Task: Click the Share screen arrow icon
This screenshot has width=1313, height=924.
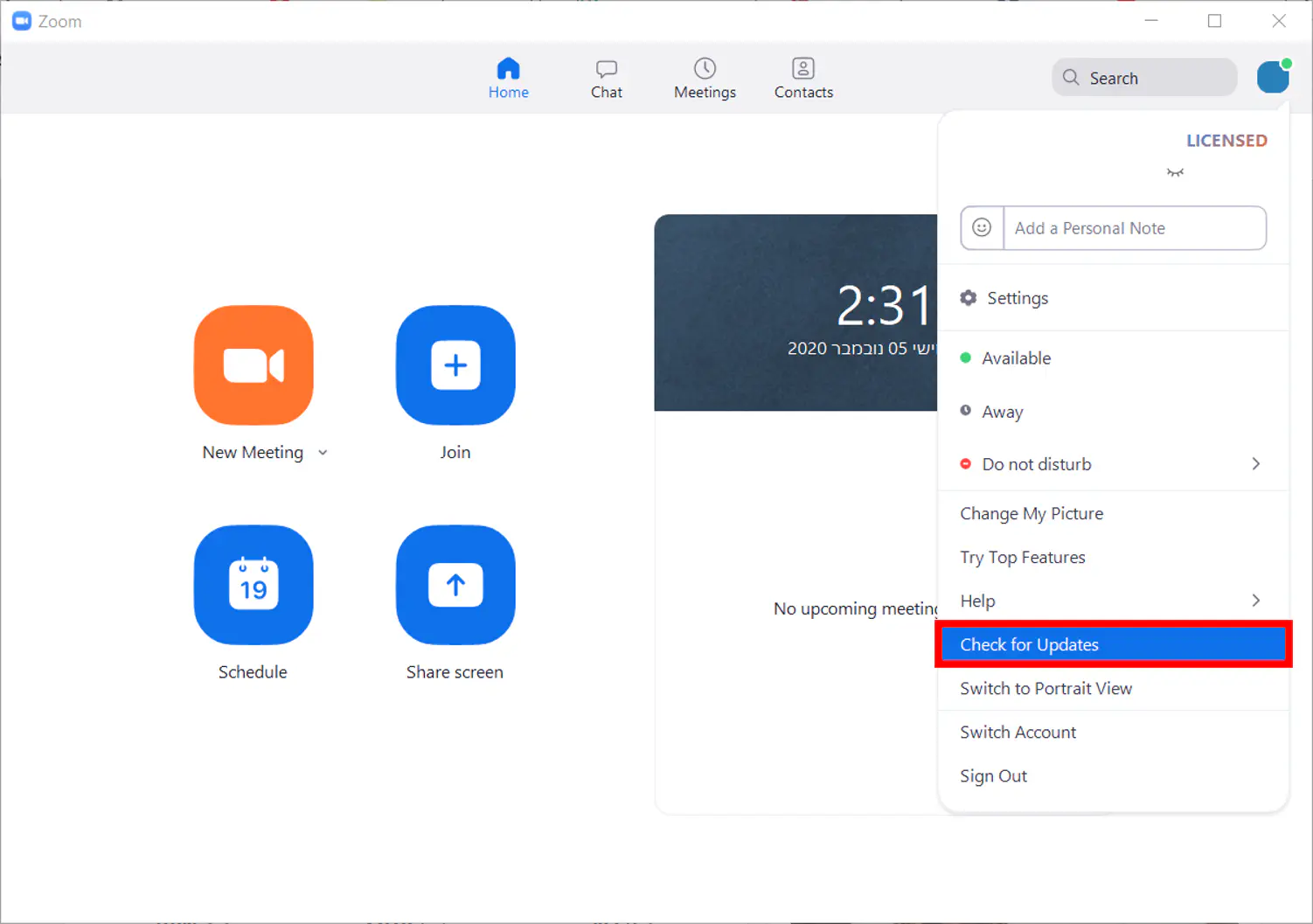Action: click(x=455, y=585)
